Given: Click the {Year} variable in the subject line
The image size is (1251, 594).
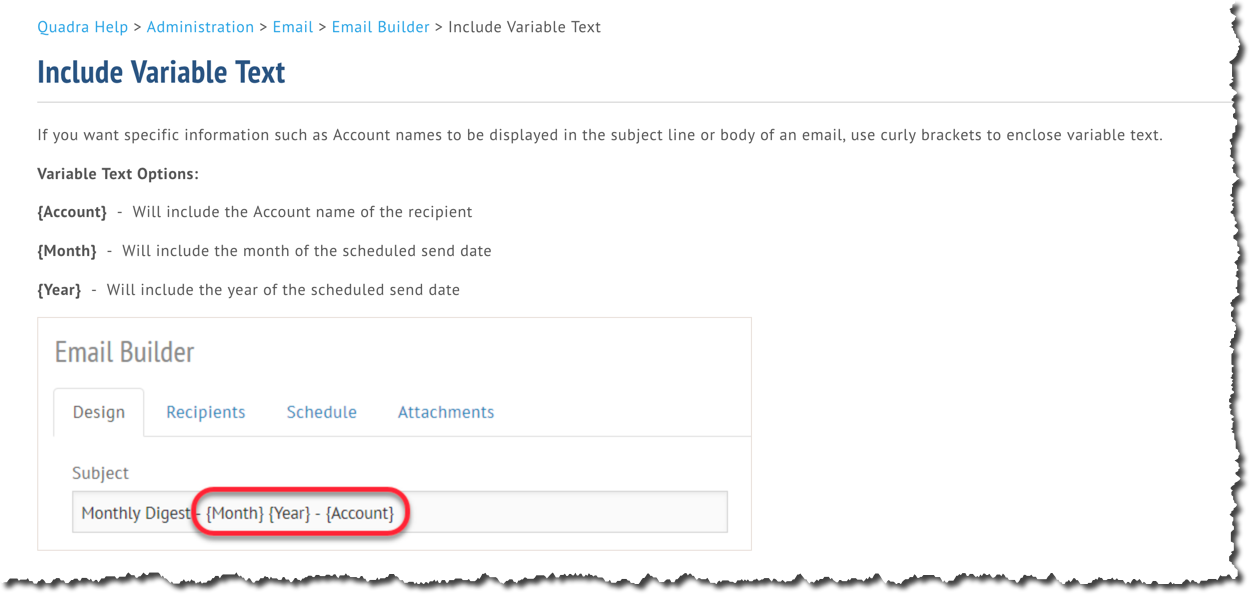Looking at the screenshot, I should [x=287, y=512].
